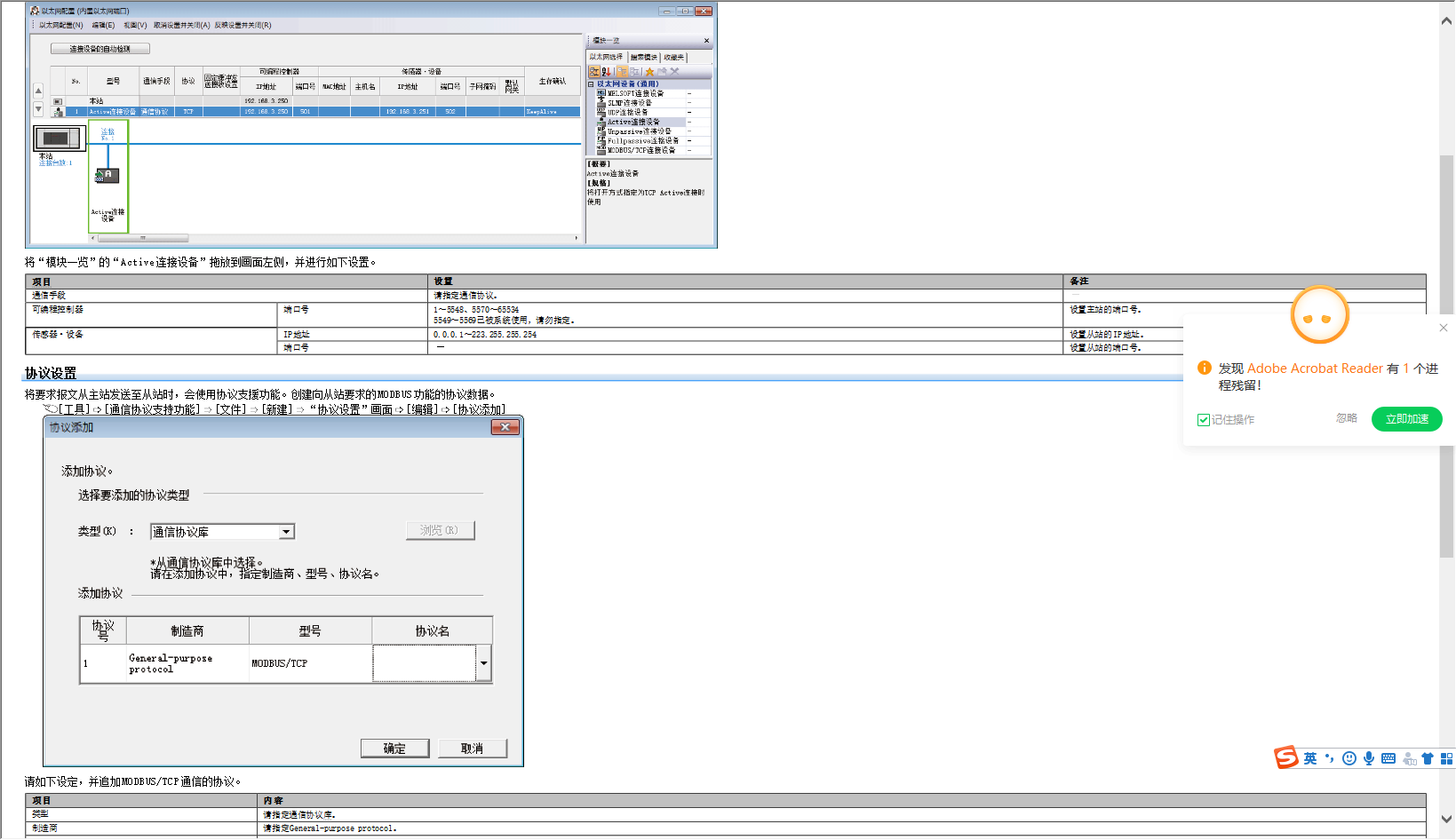Click the 协议名 empty input cell
1456x840 pixels.
425,663
